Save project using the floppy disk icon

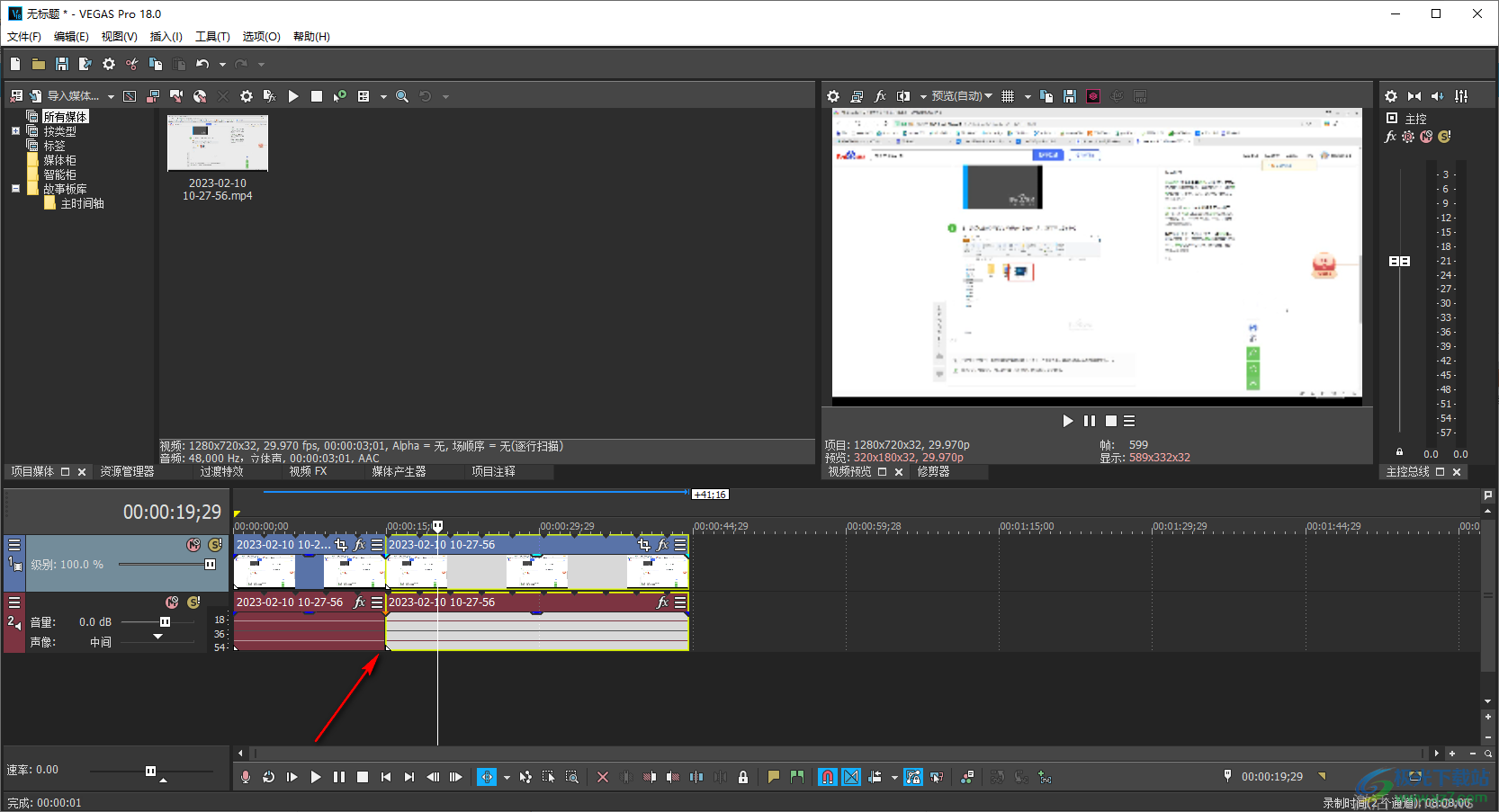(62, 64)
